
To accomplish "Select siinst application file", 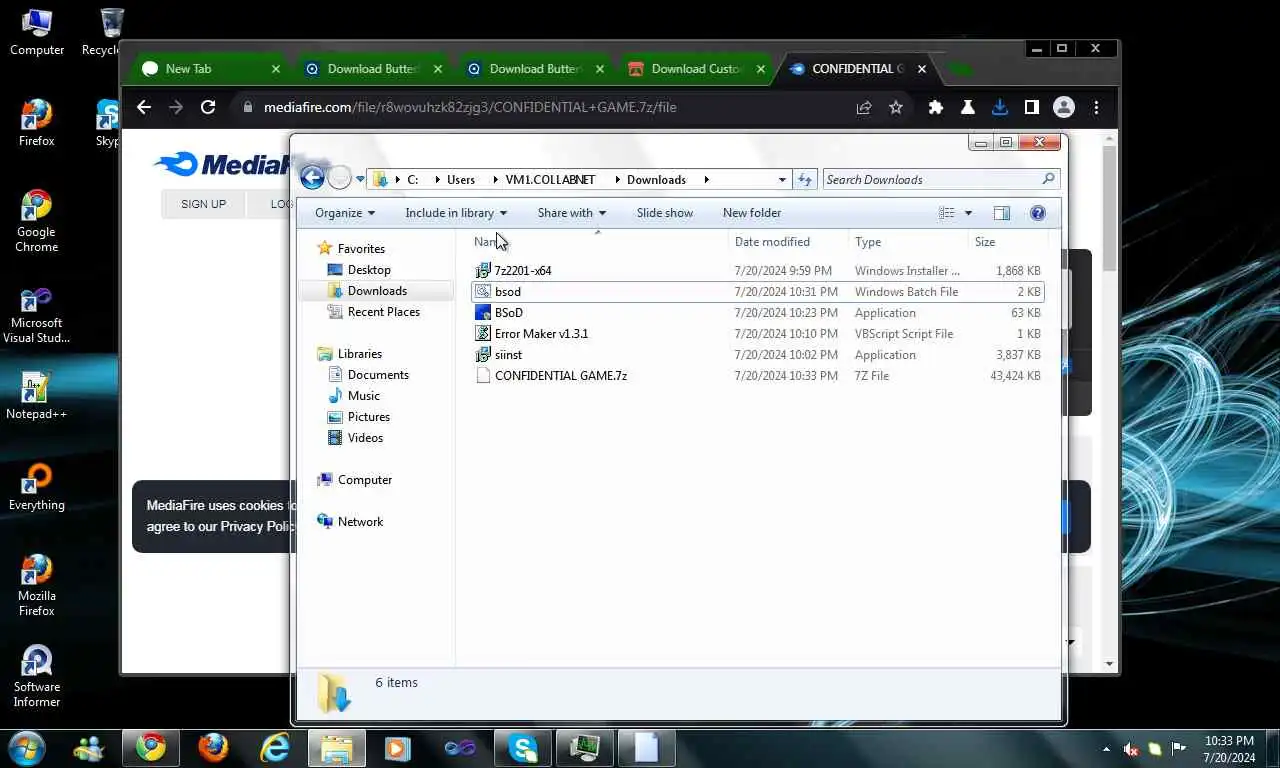I will (x=758, y=355).
